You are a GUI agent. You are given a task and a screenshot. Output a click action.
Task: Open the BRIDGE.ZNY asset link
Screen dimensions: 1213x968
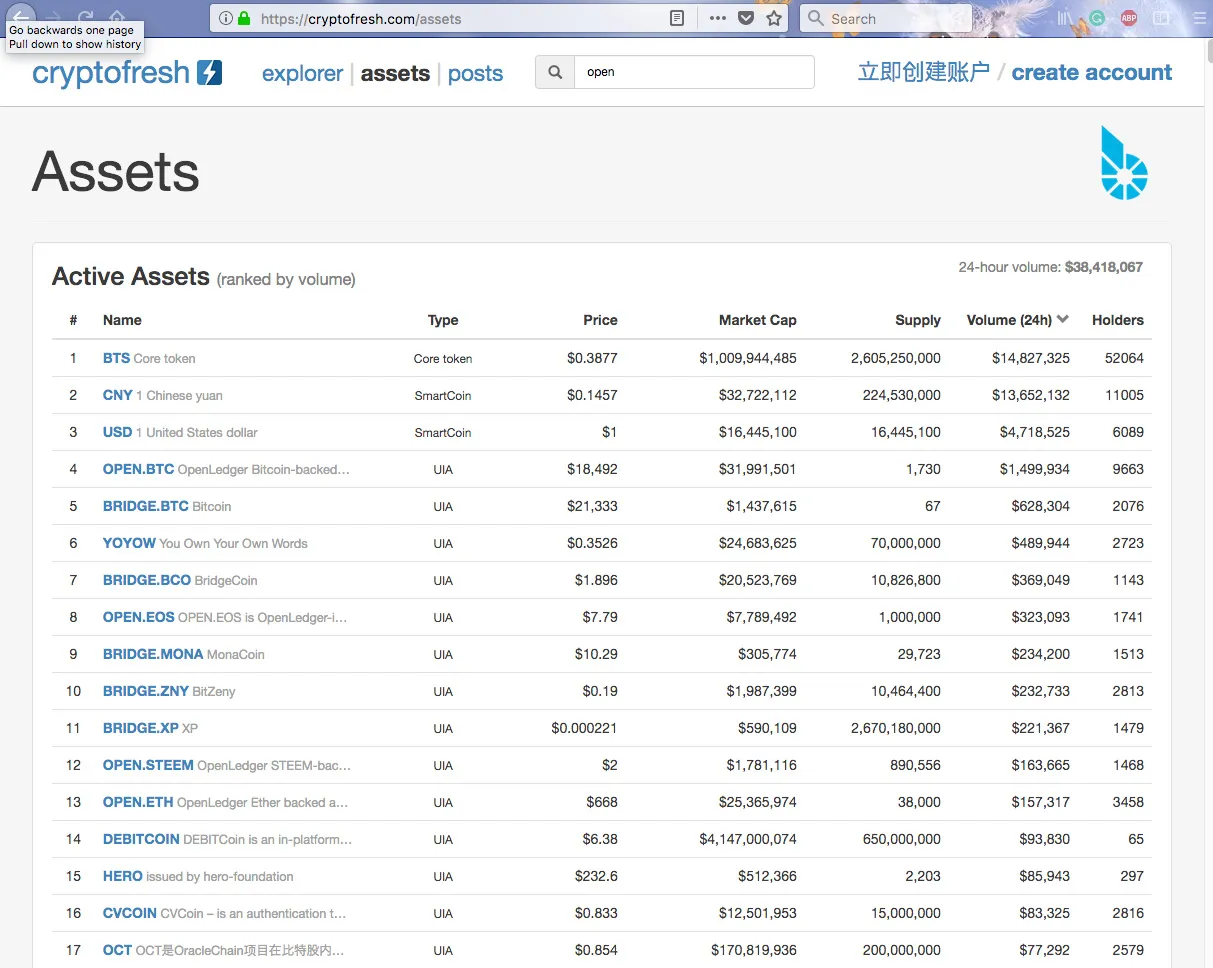point(145,691)
